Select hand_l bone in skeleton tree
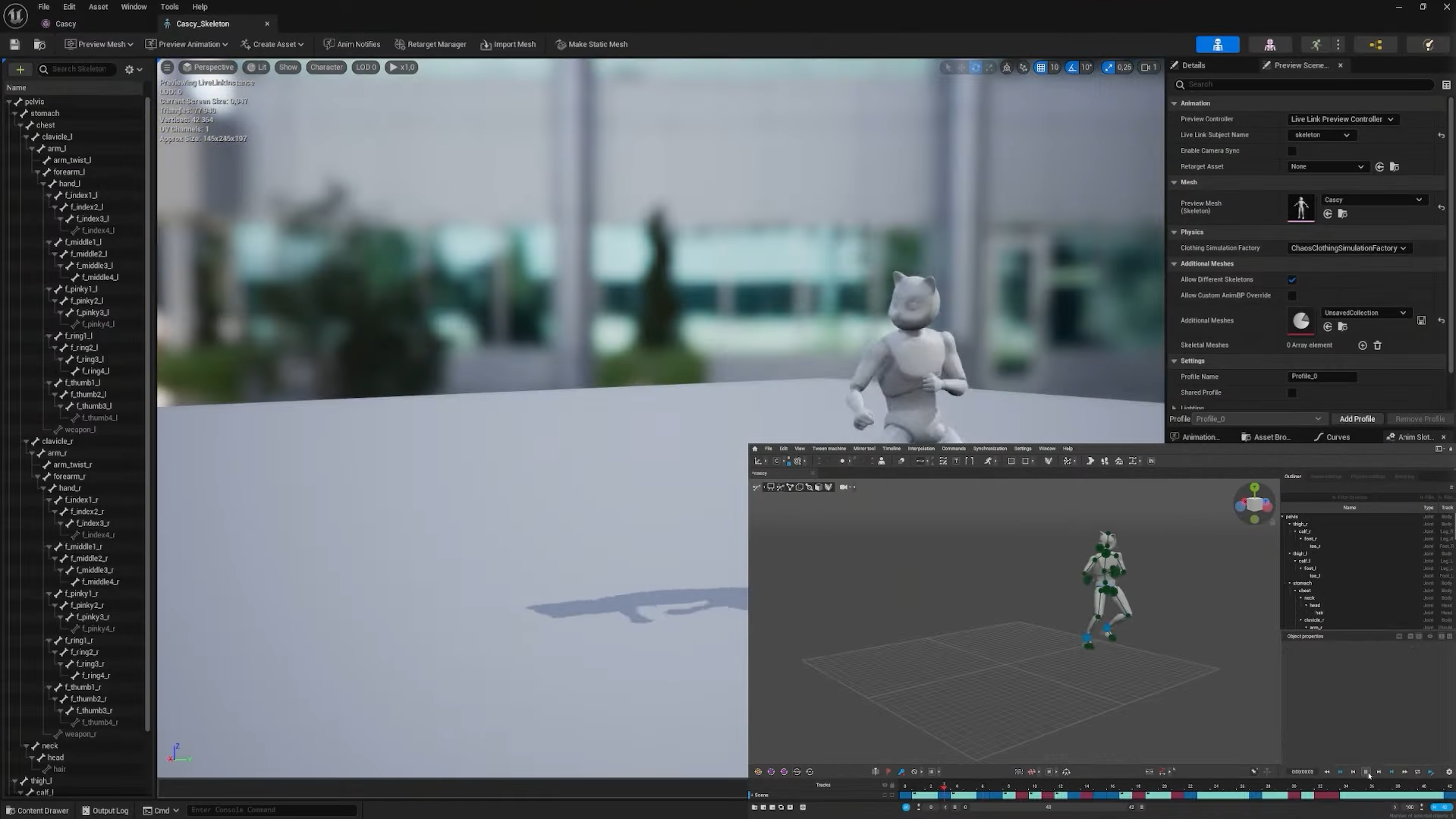Screen dimensions: 1456x819 pyautogui.click(x=69, y=184)
